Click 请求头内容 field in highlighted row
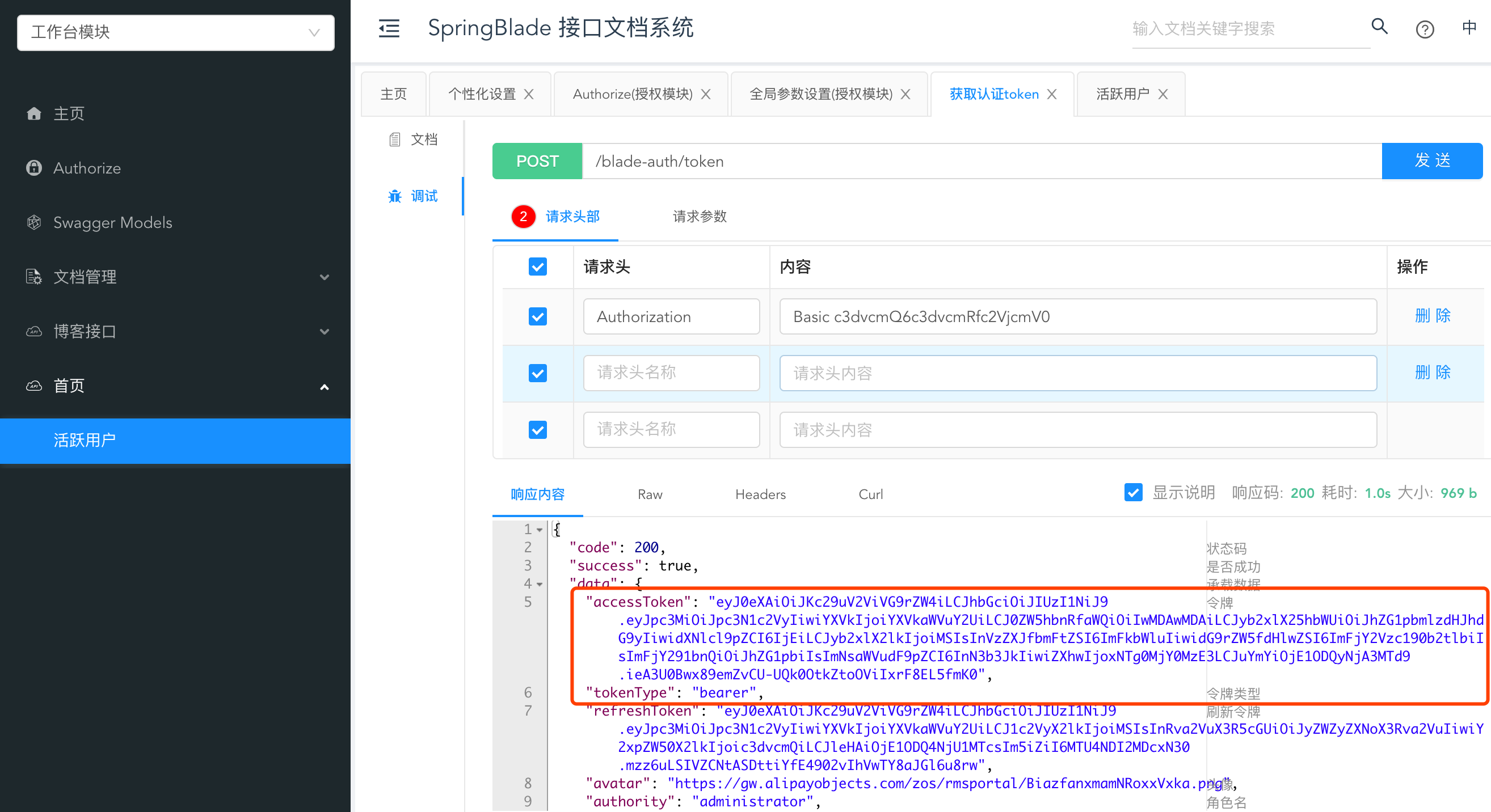The image size is (1491, 812). coord(1078,373)
